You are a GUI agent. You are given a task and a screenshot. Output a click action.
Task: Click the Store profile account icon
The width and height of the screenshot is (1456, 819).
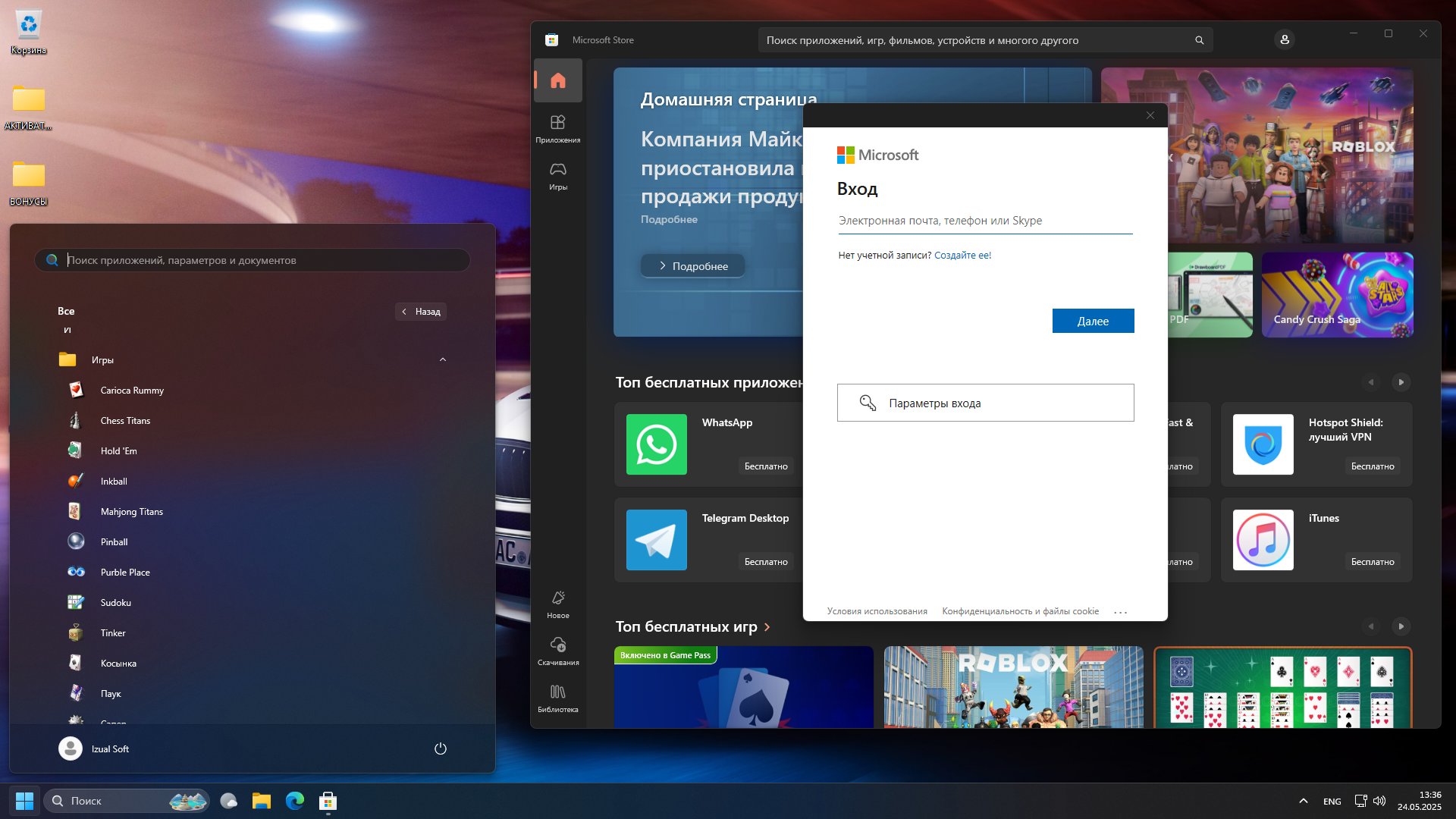1285,39
